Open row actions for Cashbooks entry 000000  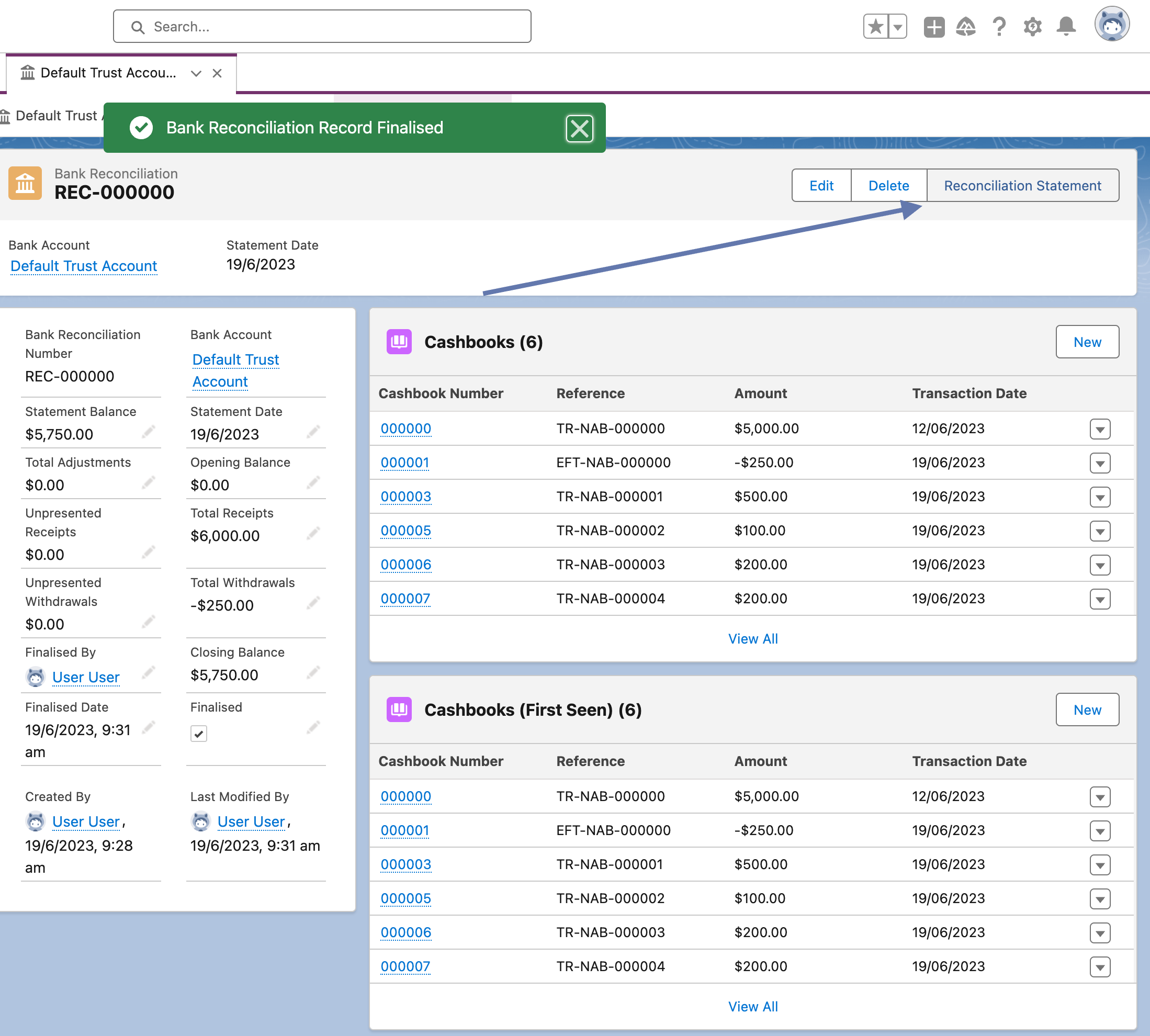(1100, 429)
